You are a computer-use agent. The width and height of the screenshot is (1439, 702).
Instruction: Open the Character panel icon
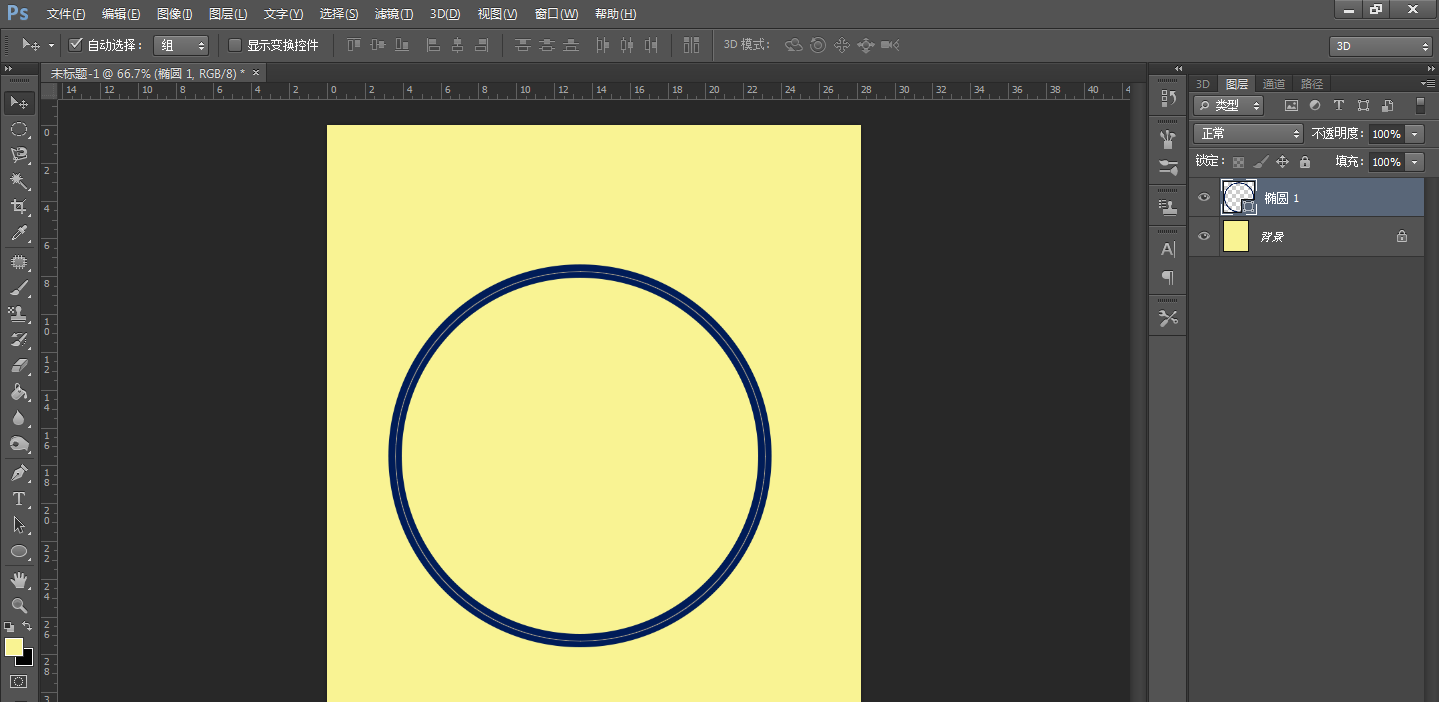(x=1167, y=249)
